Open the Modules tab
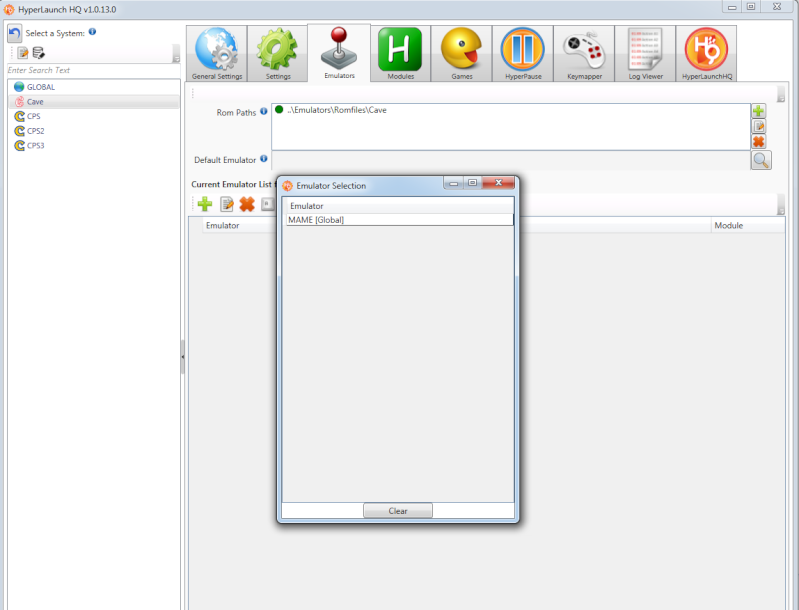This screenshot has height=610, width=799. [x=401, y=54]
